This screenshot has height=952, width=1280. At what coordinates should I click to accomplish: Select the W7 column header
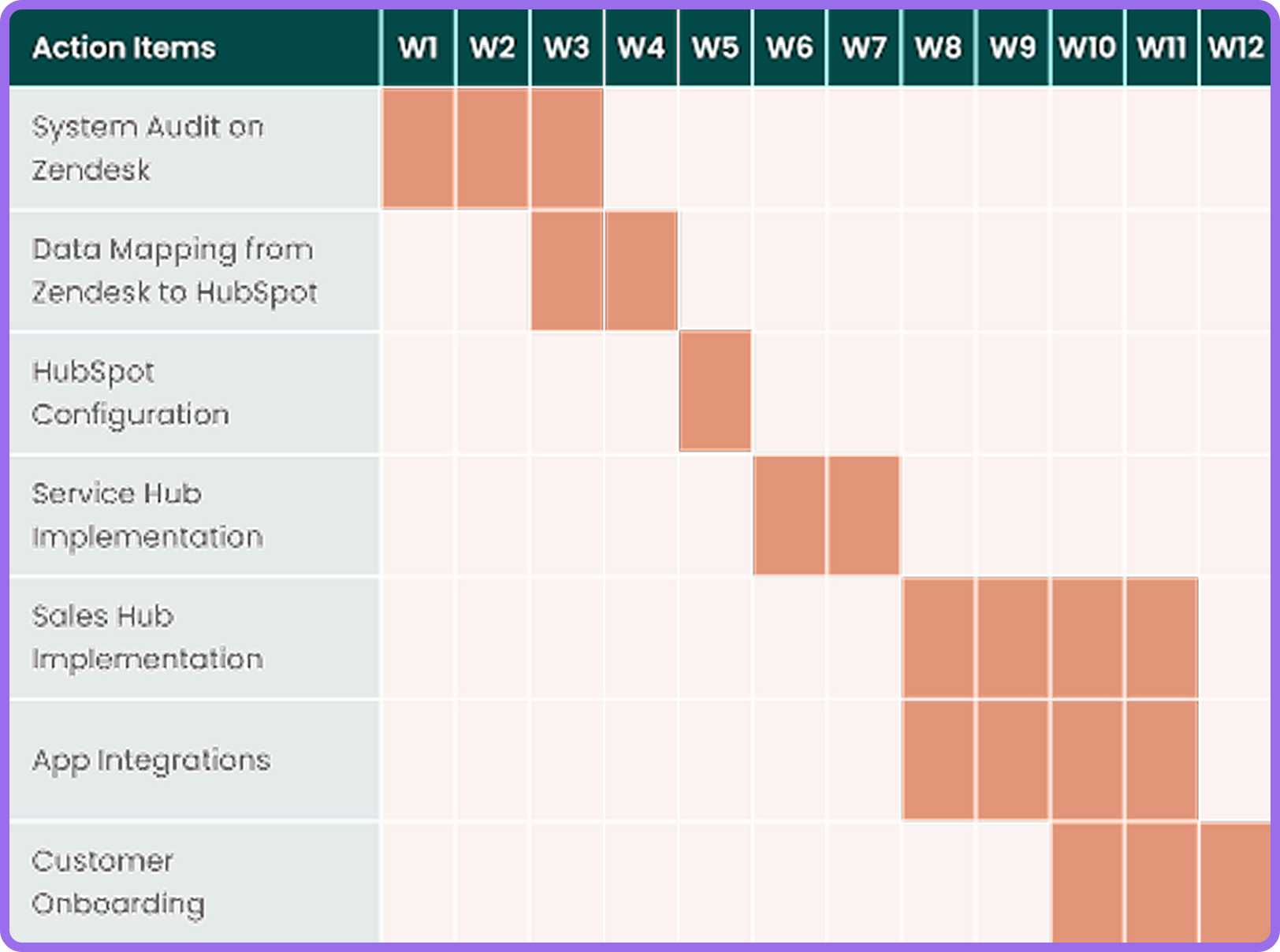click(864, 47)
